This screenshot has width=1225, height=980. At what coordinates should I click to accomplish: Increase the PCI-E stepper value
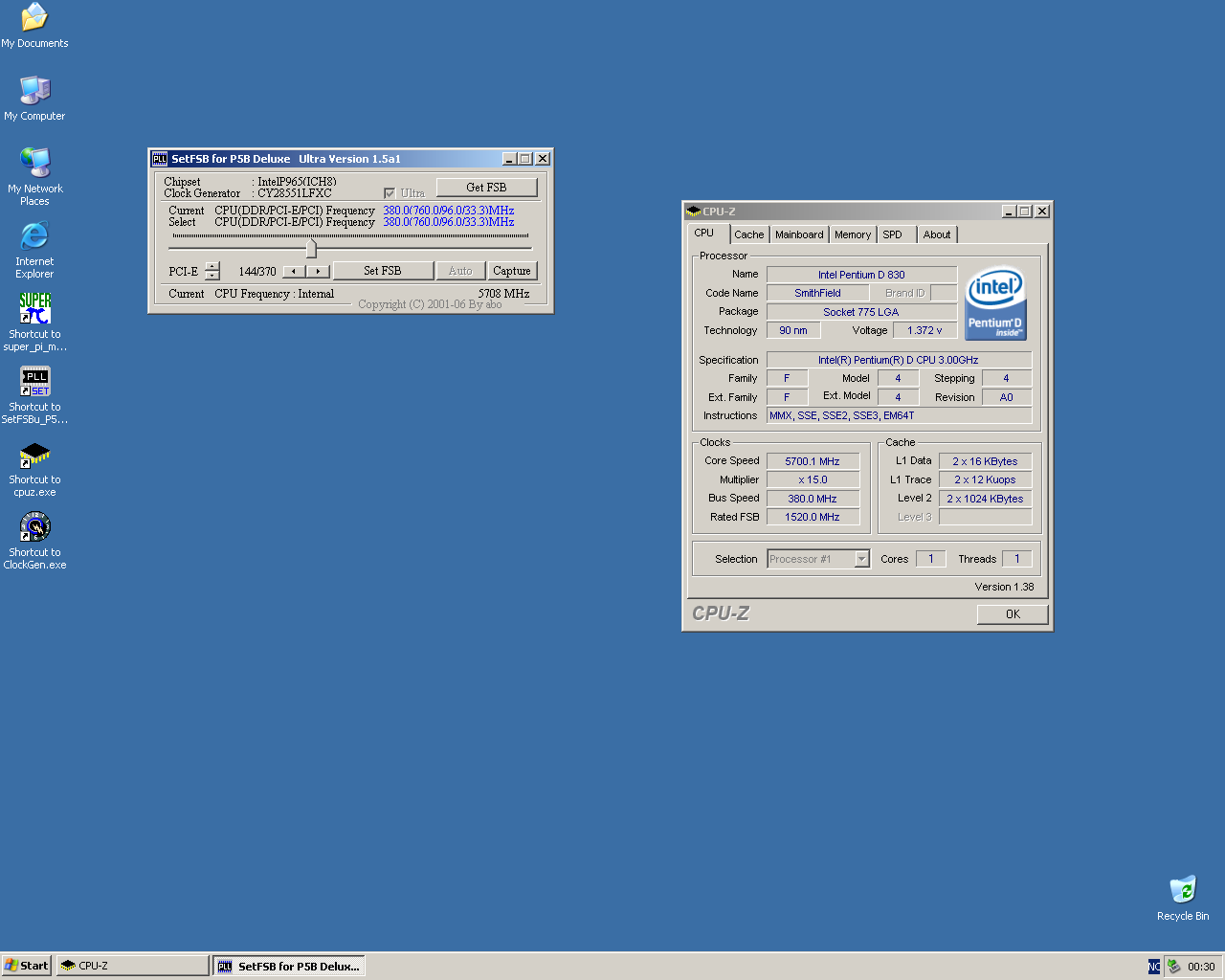click(212, 266)
